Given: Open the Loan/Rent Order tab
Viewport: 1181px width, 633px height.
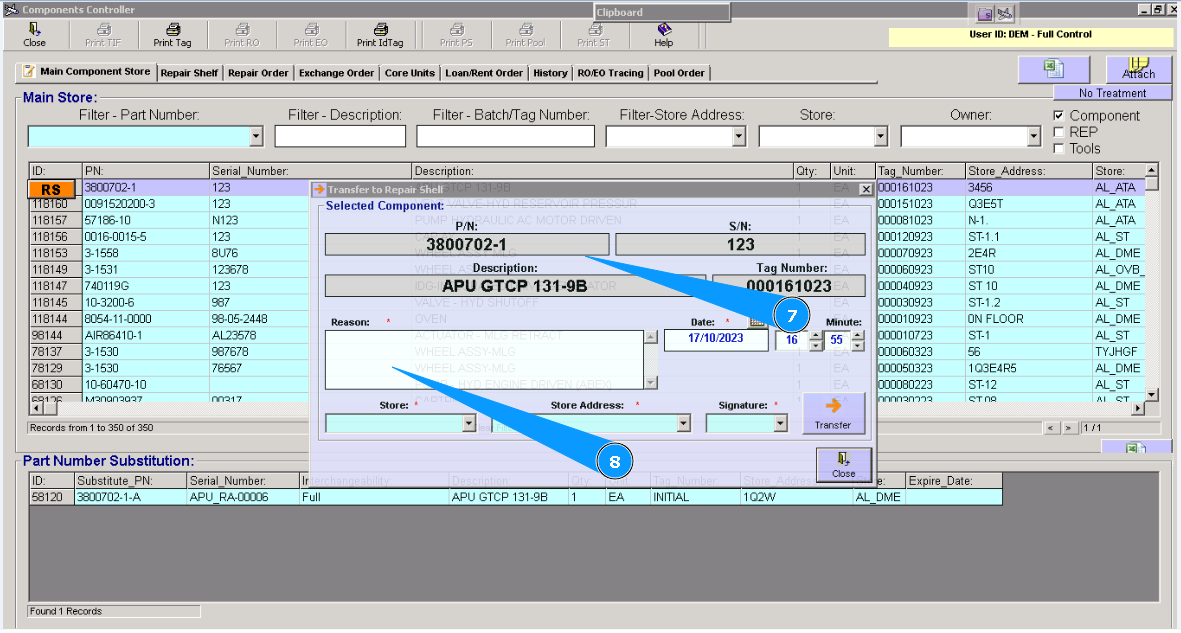Looking at the screenshot, I should tap(484, 73).
